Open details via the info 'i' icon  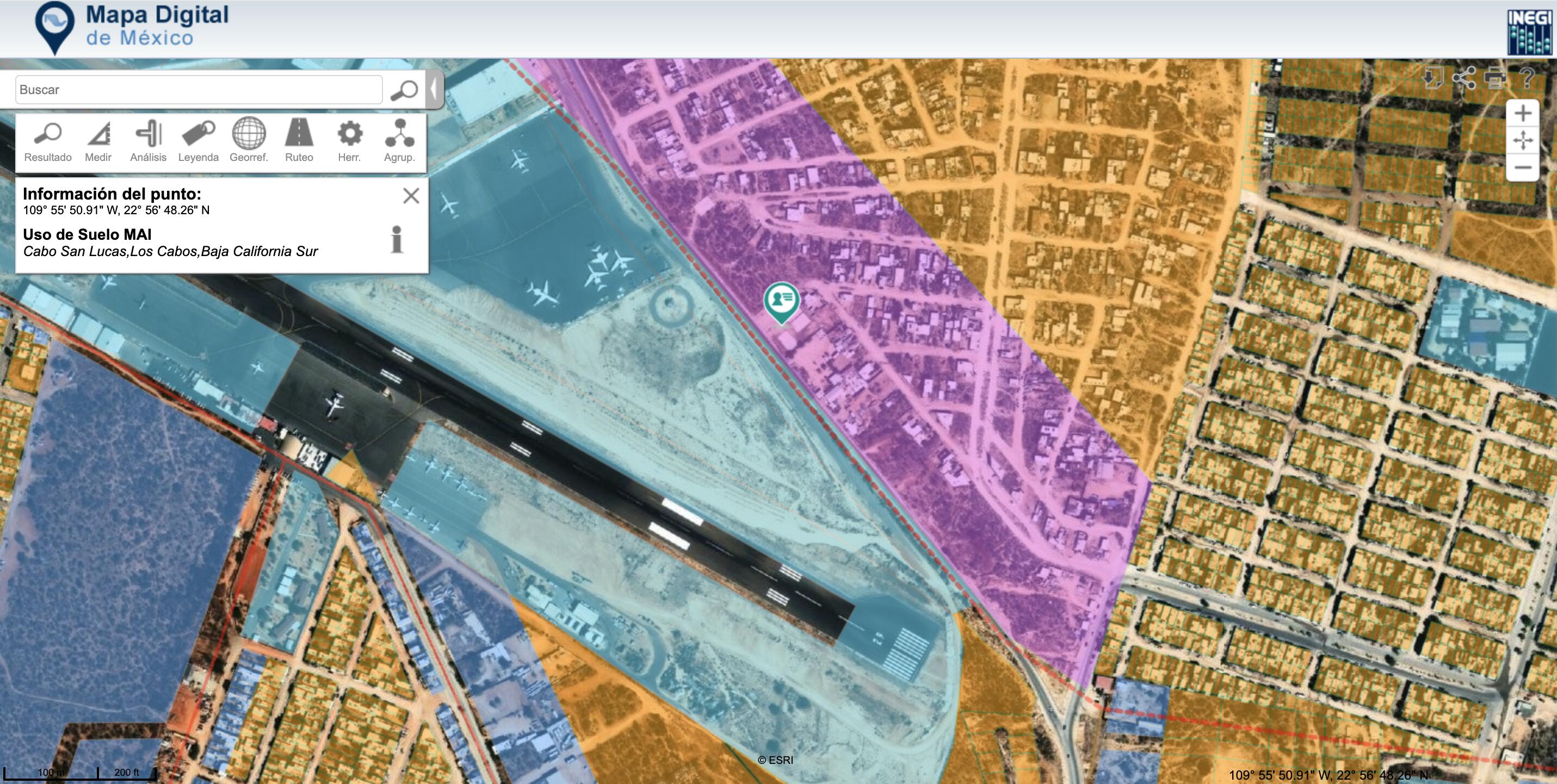point(397,240)
